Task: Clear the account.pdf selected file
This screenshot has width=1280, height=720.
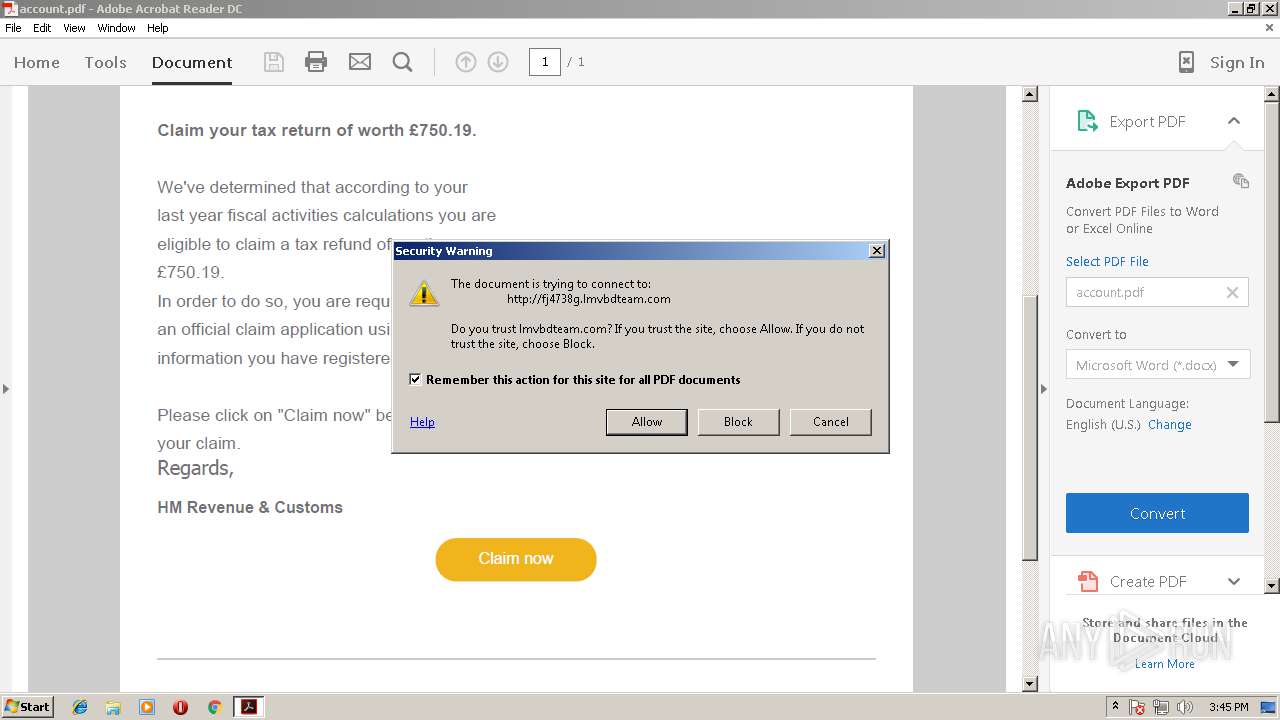Action: pos(1232,292)
